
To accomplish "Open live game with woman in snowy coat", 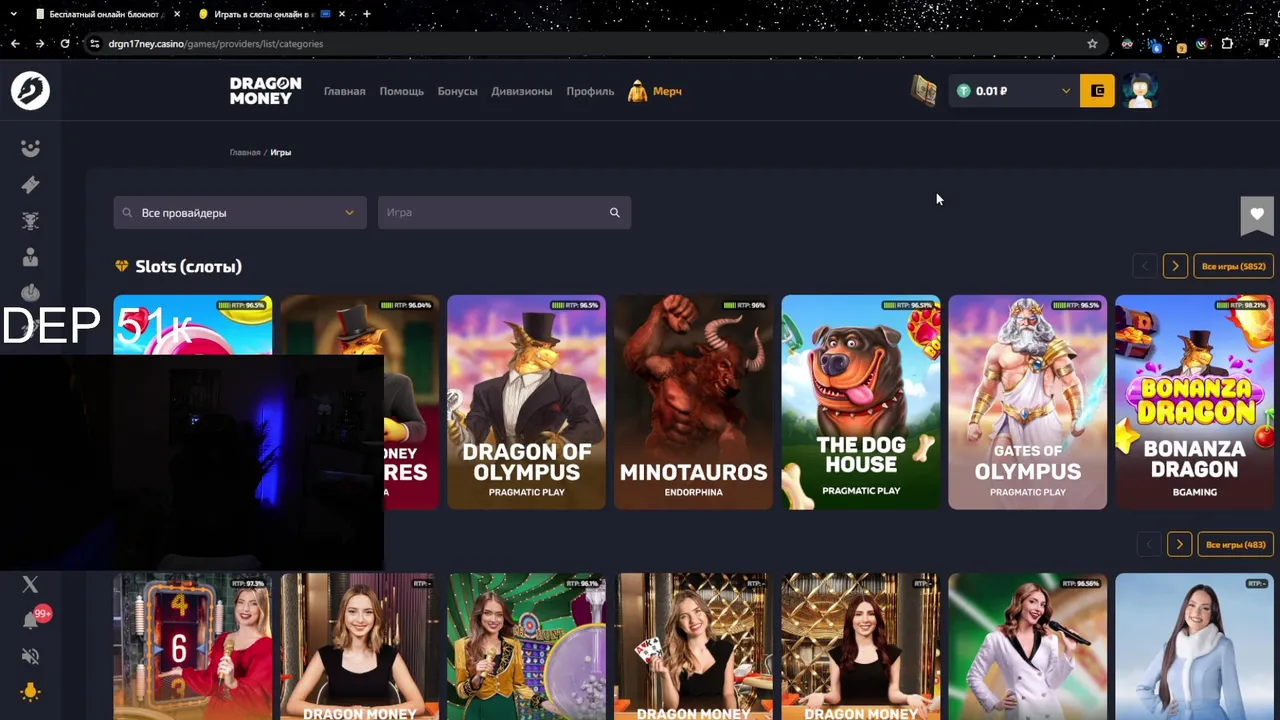I will pyautogui.click(x=1194, y=646).
